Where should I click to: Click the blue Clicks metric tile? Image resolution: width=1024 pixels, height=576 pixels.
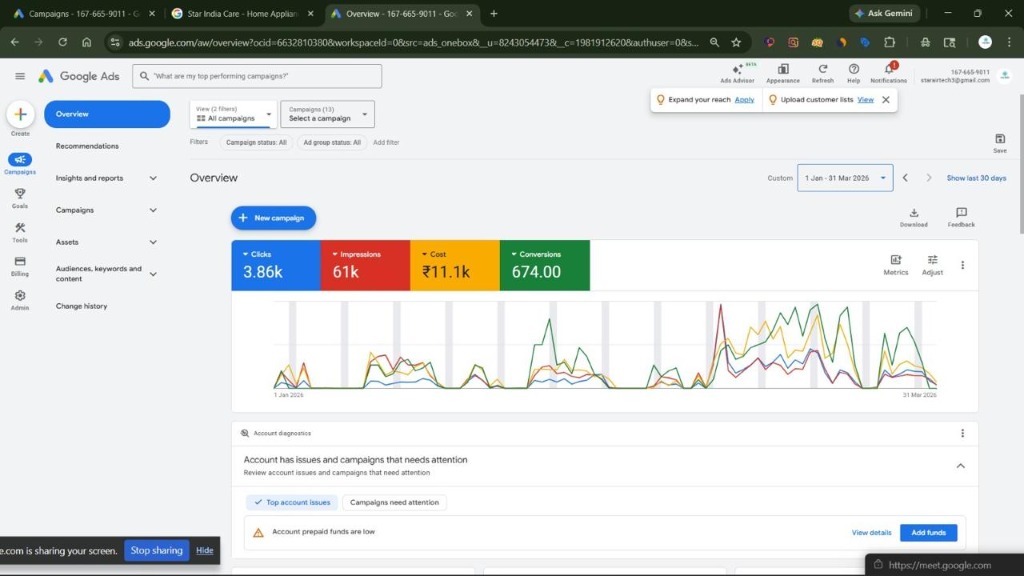coord(276,265)
